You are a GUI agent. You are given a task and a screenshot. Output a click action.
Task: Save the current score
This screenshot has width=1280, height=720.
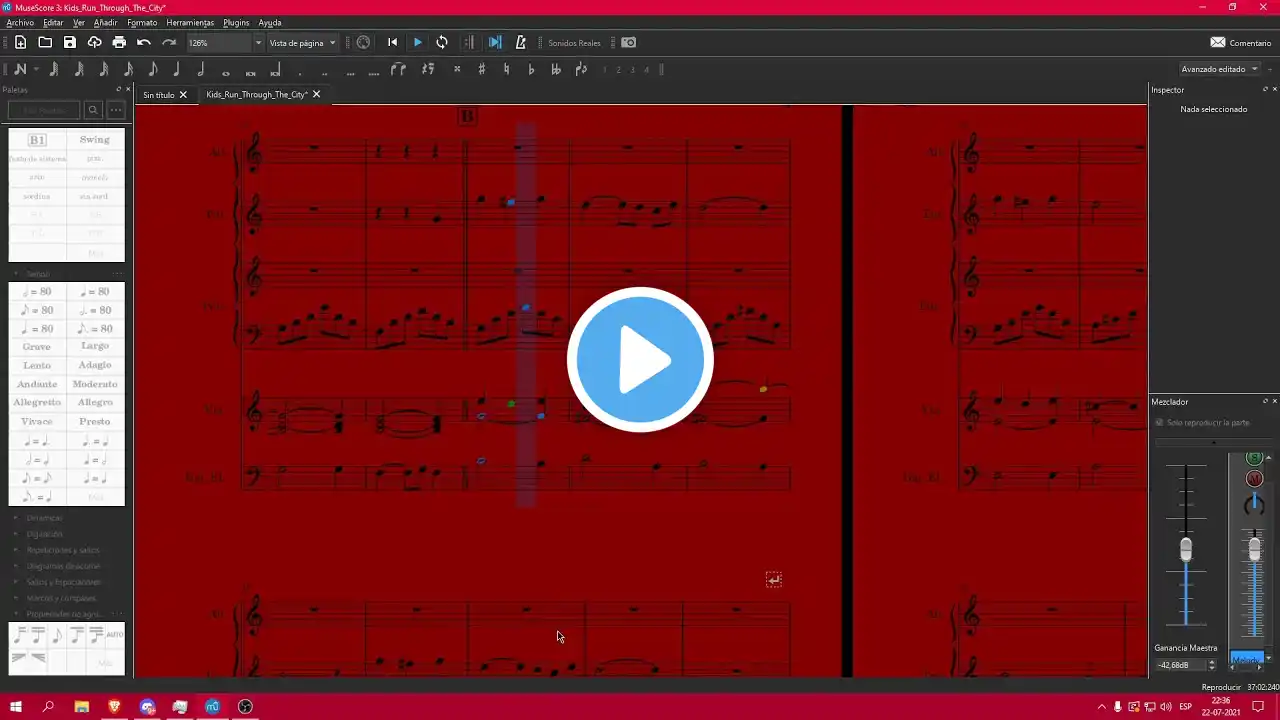click(x=70, y=42)
